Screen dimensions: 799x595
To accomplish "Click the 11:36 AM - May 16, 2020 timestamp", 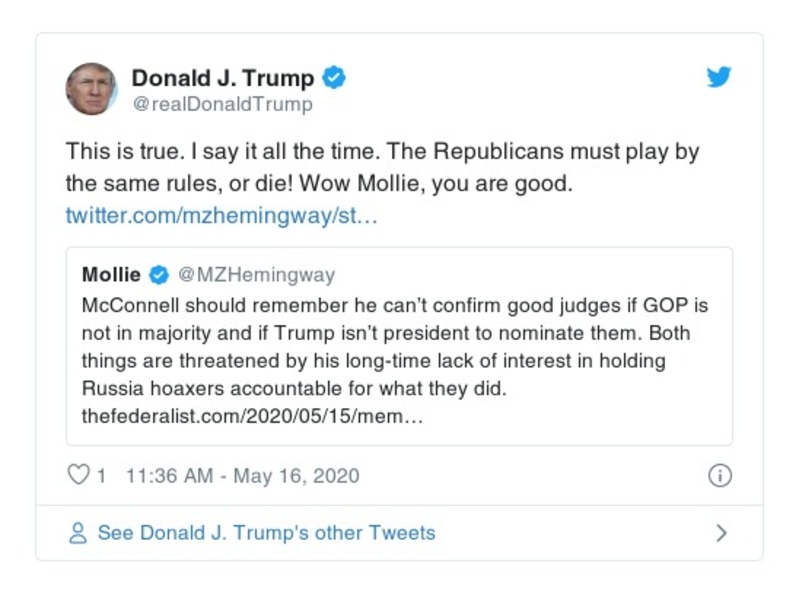I will coord(243,476).
